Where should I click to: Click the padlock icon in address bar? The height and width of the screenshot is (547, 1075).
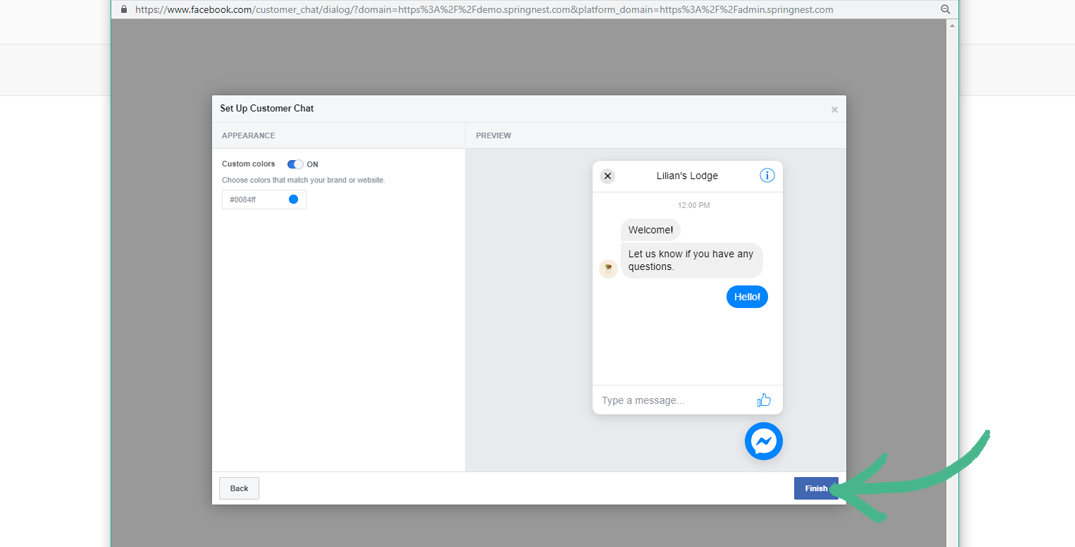[x=124, y=9]
